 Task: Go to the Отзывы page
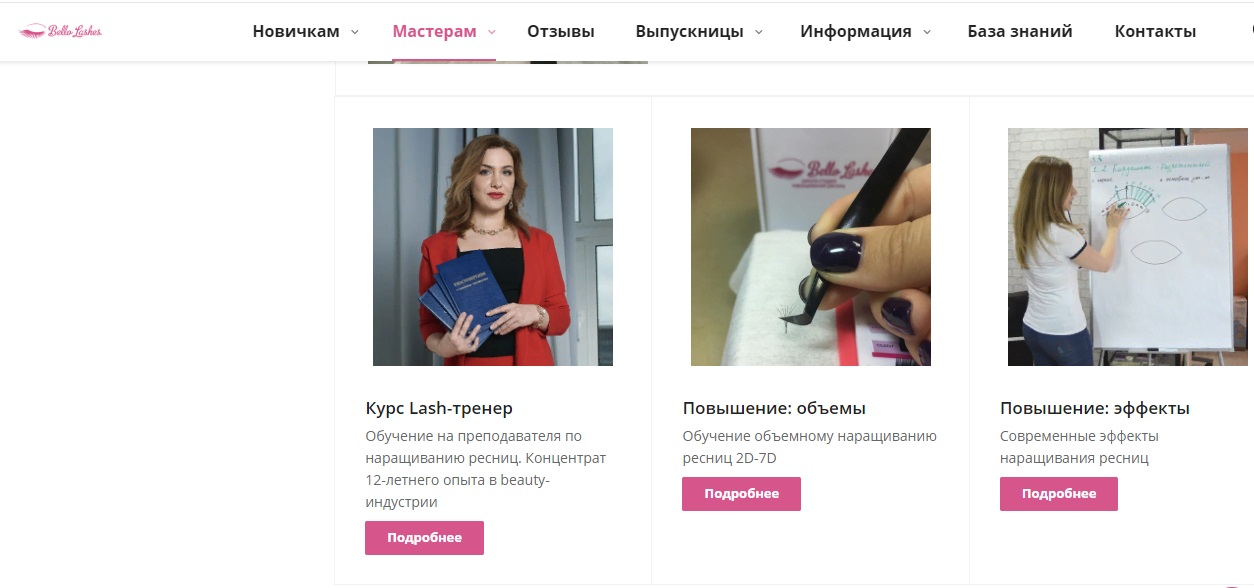coord(561,31)
